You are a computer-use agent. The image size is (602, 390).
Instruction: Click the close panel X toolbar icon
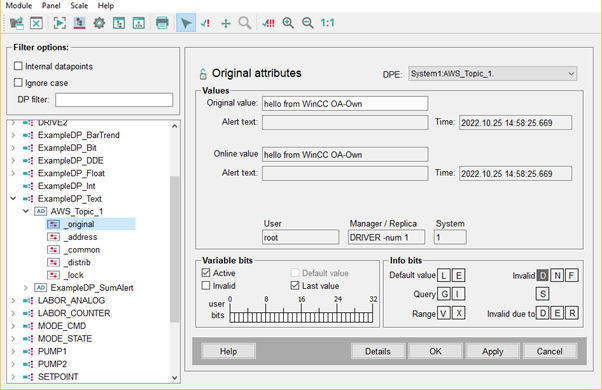pyautogui.click(x=36, y=23)
